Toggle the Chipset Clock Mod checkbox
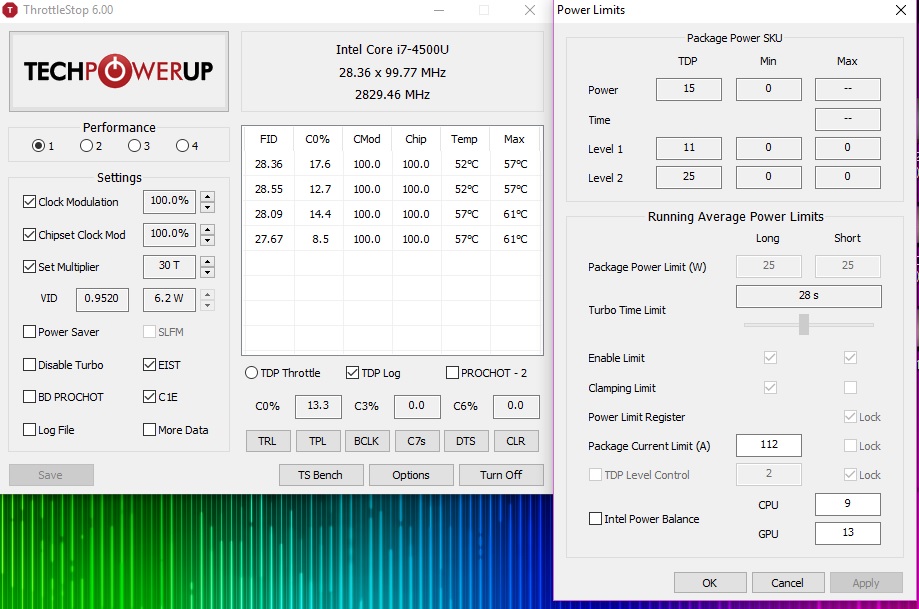Viewport: 919px width, 609px height. tap(29, 234)
